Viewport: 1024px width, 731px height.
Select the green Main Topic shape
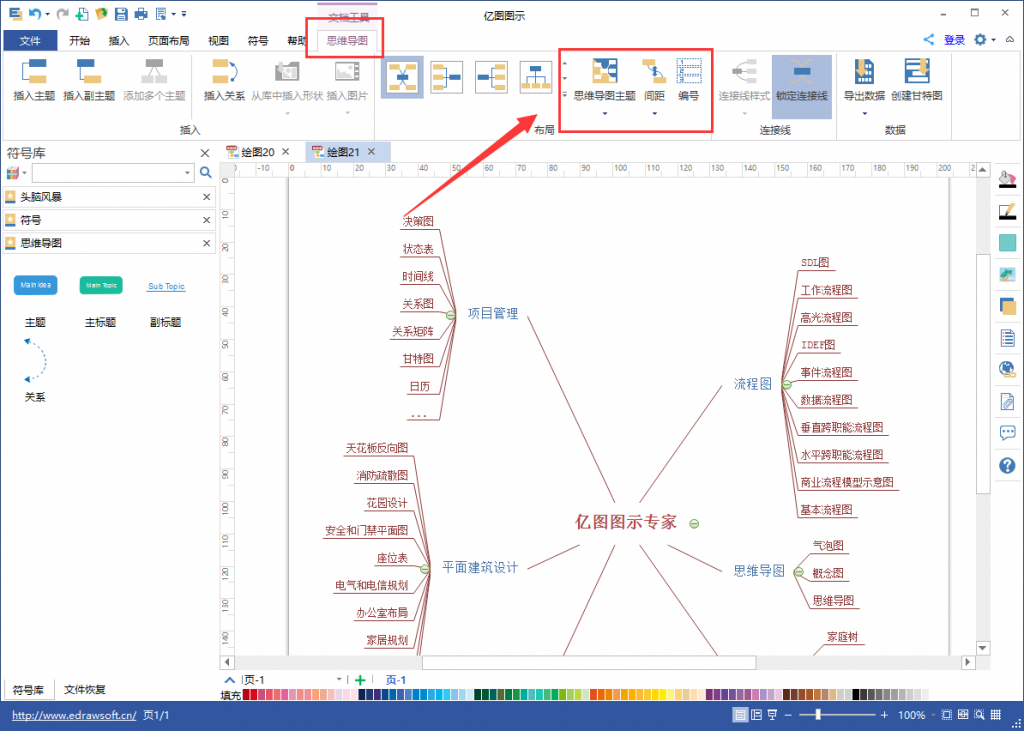101,285
